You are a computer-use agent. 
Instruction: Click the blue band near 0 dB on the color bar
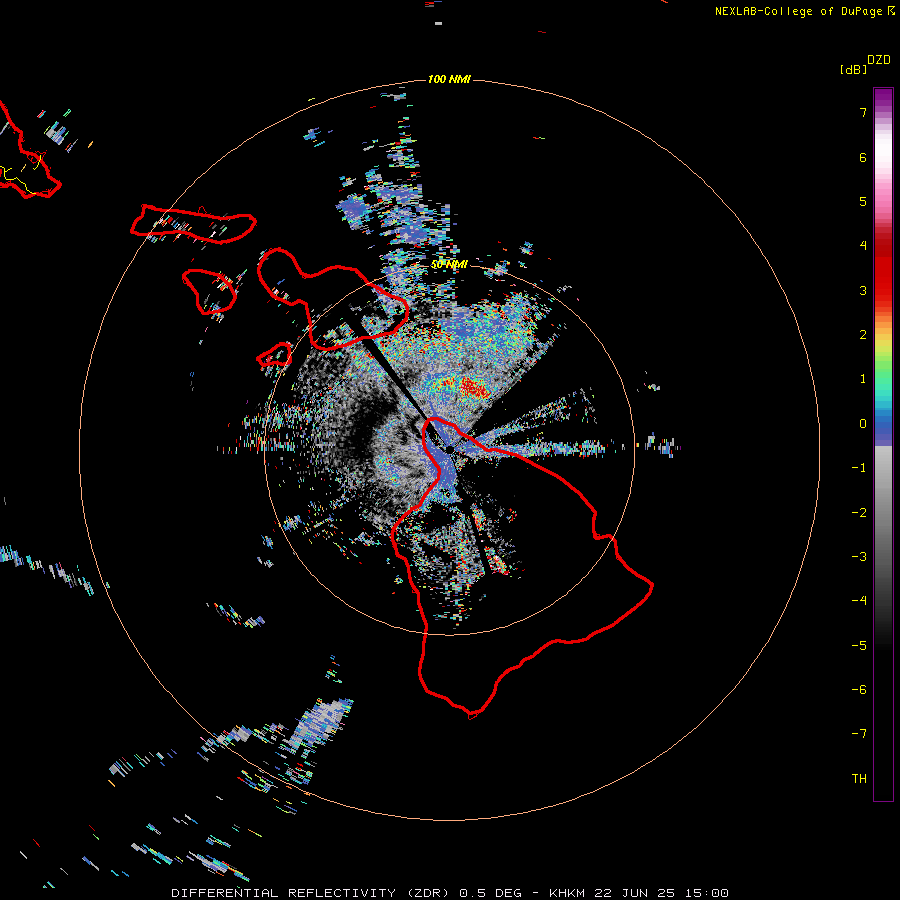pyautogui.click(x=883, y=428)
